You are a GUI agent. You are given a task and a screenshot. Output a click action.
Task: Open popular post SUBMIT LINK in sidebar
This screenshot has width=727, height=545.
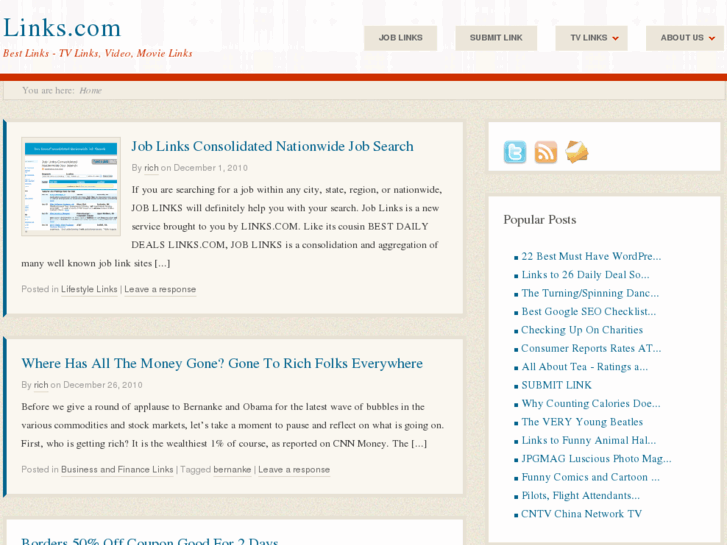pyautogui.click(x=556, y=385)
